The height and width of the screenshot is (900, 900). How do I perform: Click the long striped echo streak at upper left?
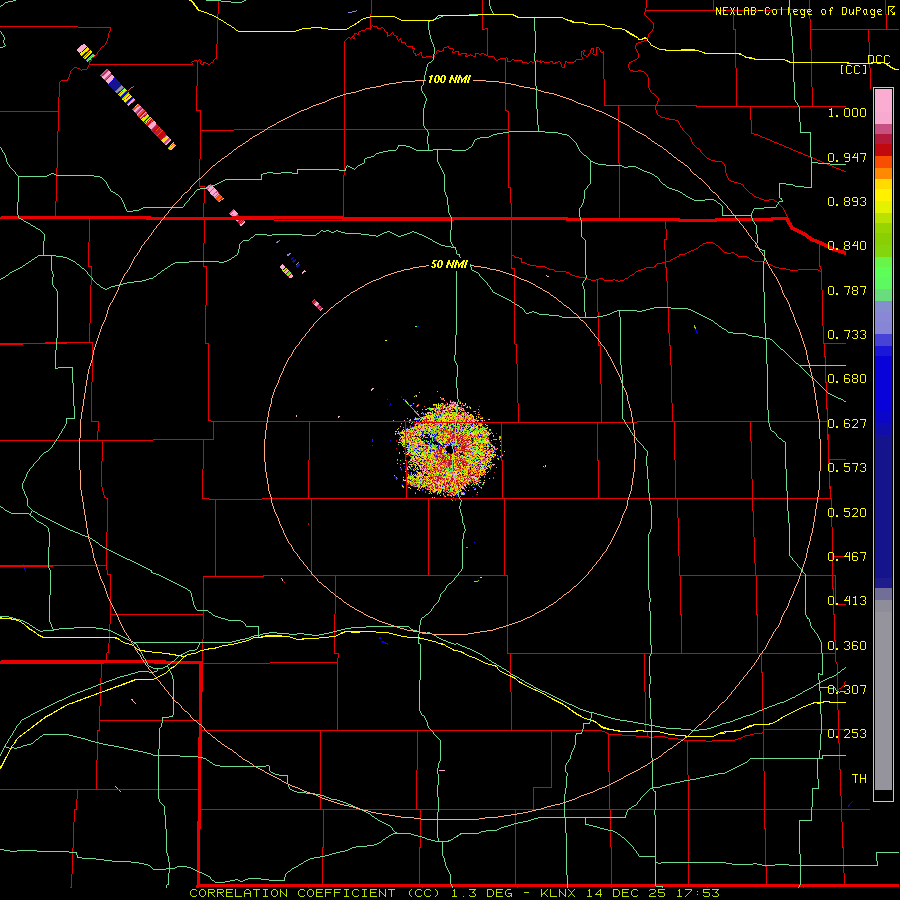[x=138, y=109]
